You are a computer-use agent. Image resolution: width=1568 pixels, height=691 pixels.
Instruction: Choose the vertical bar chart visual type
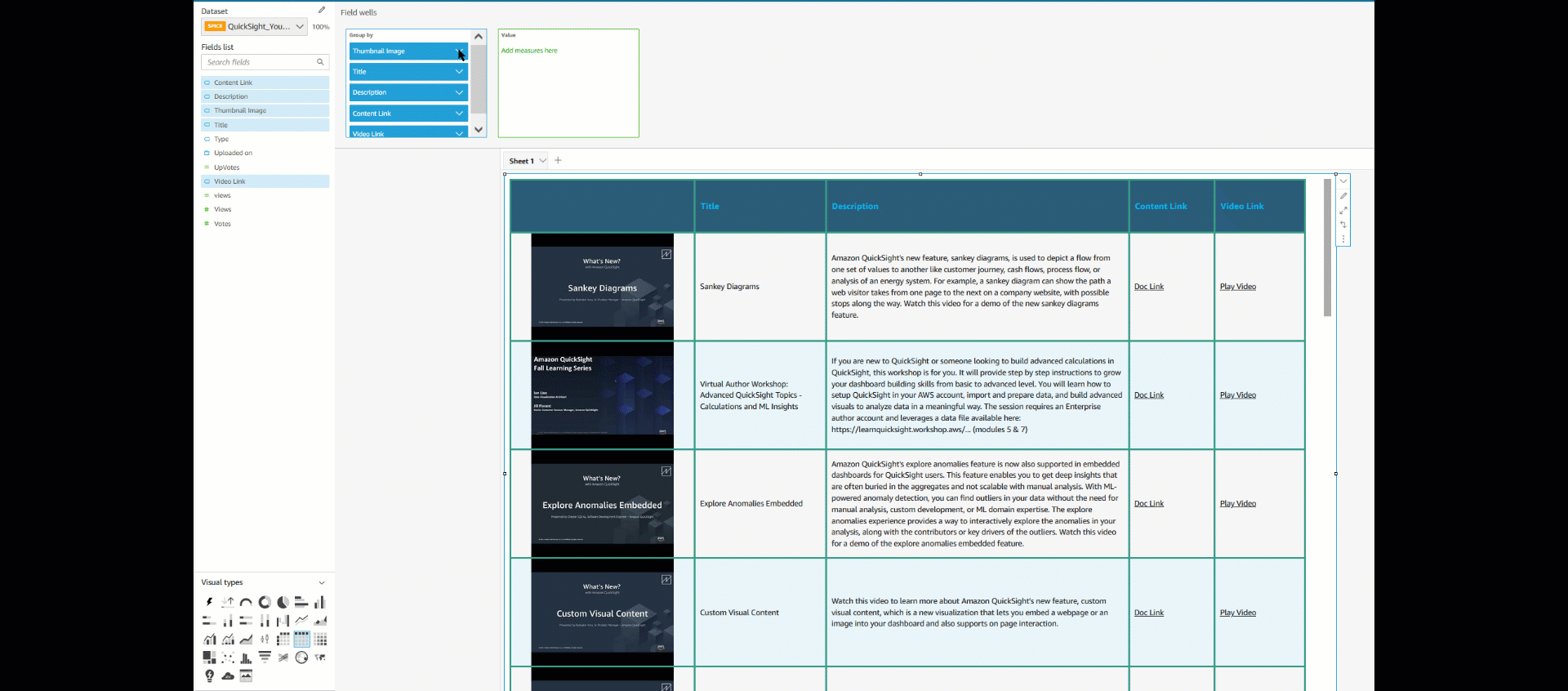coord(319,602)
